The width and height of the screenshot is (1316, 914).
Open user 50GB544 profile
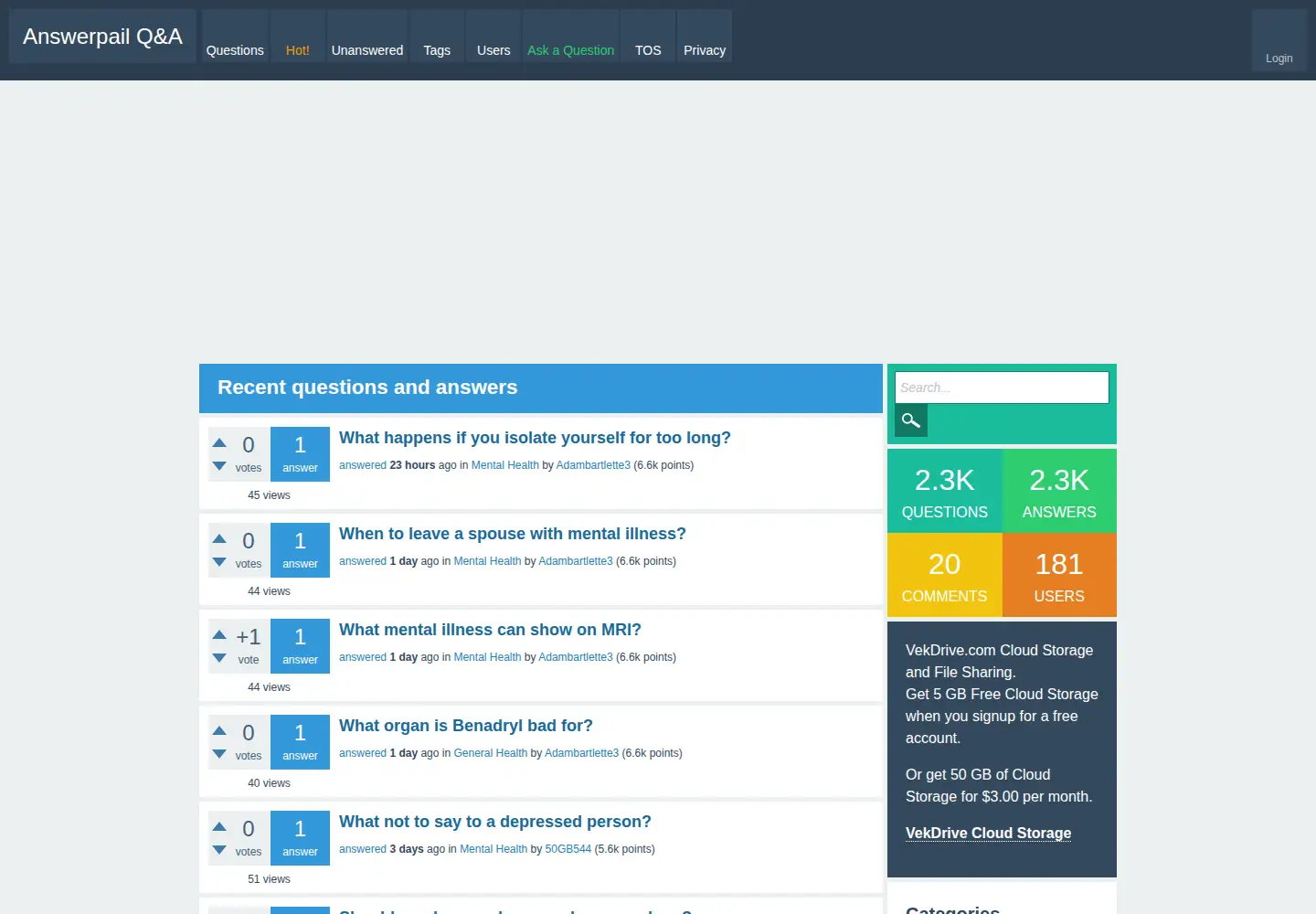[568, 849]
